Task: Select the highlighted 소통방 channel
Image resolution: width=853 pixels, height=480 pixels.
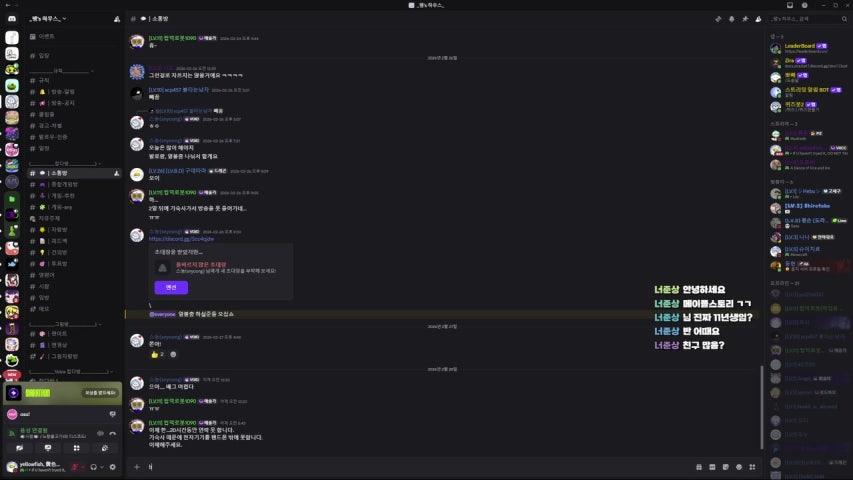Action: [x=74, y=173]
